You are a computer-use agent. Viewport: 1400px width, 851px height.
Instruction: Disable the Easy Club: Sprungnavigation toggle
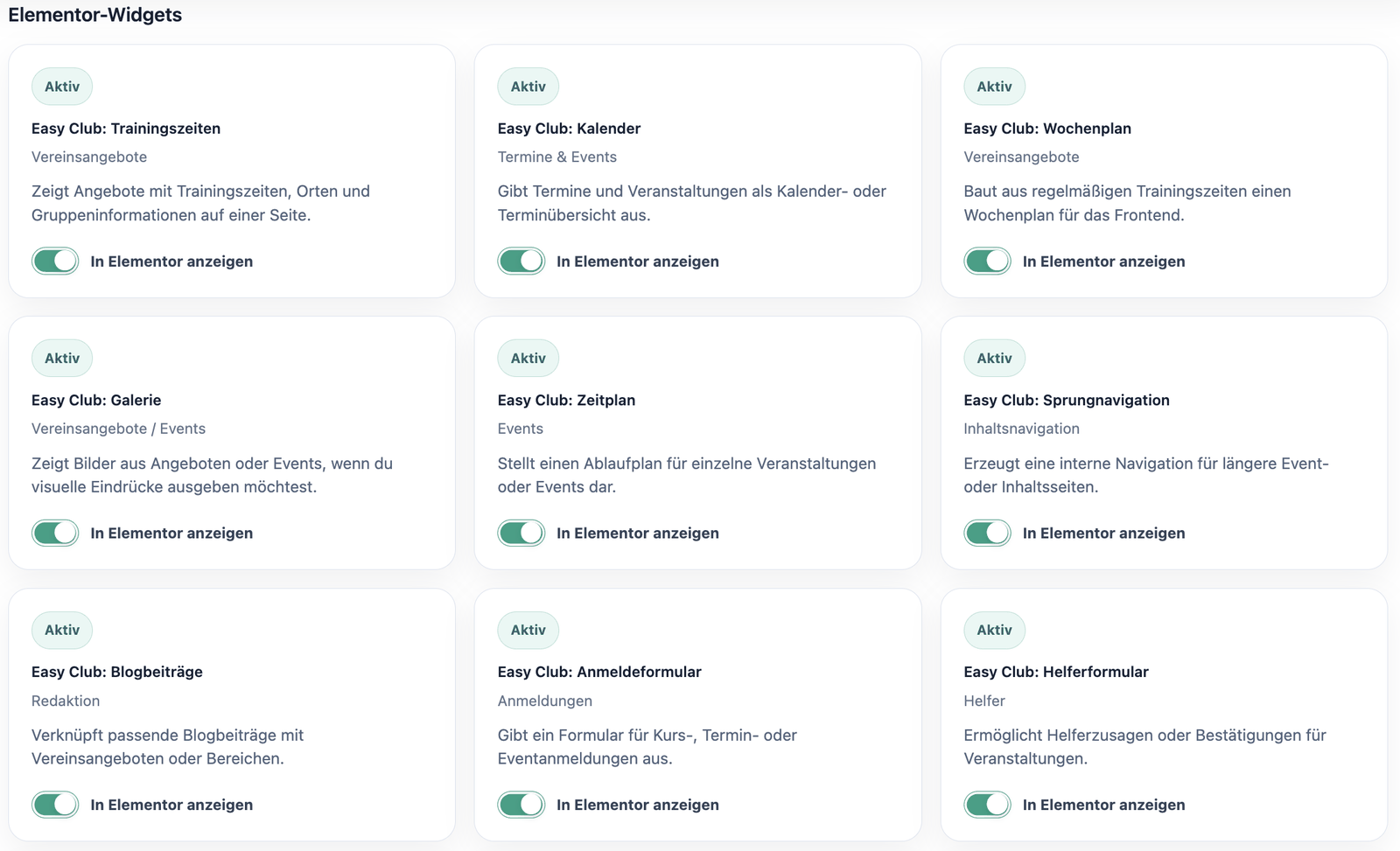(x=988, y=533)
